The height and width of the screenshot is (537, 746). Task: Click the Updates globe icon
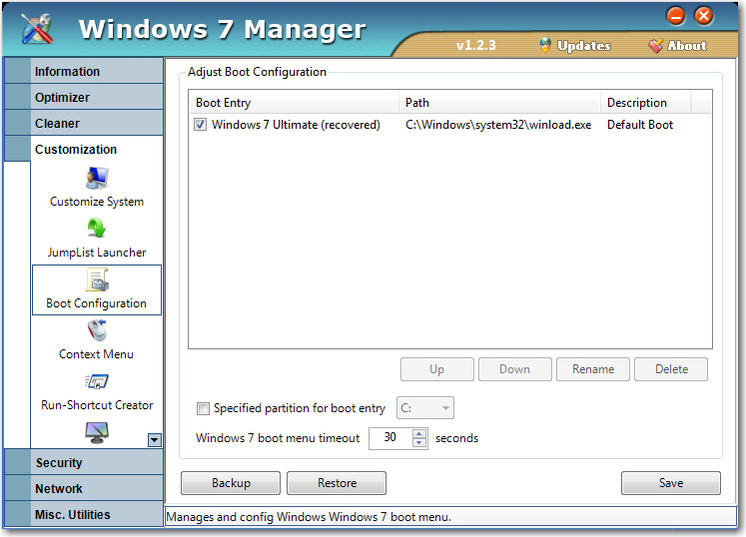point(545,45)
